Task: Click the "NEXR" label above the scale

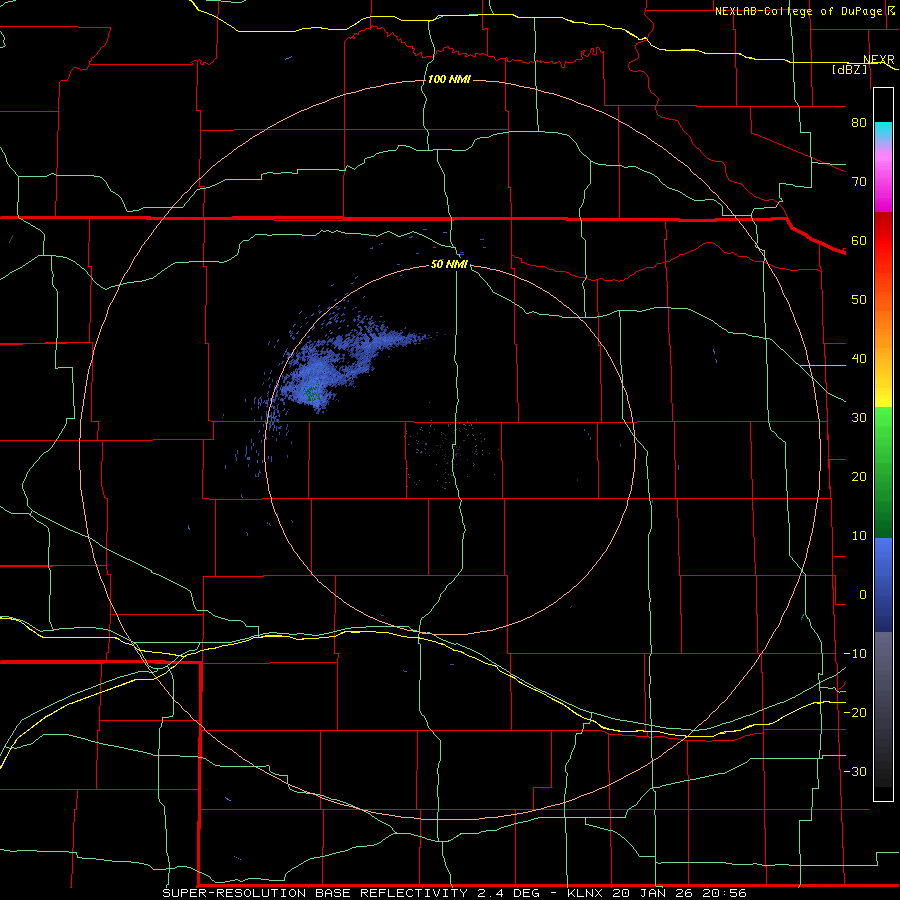Action: pos(878,60)
